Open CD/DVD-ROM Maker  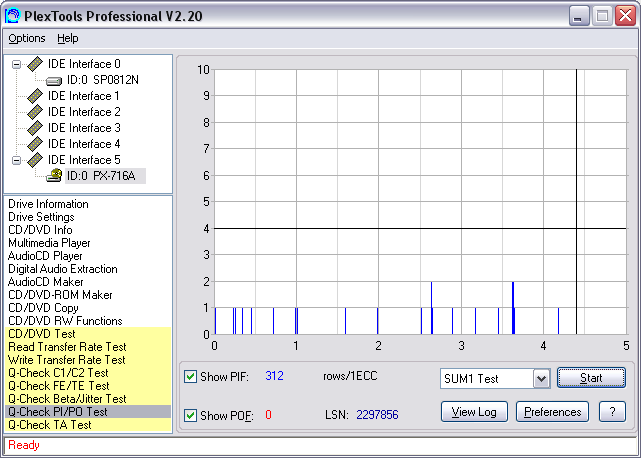click(60, 295)
